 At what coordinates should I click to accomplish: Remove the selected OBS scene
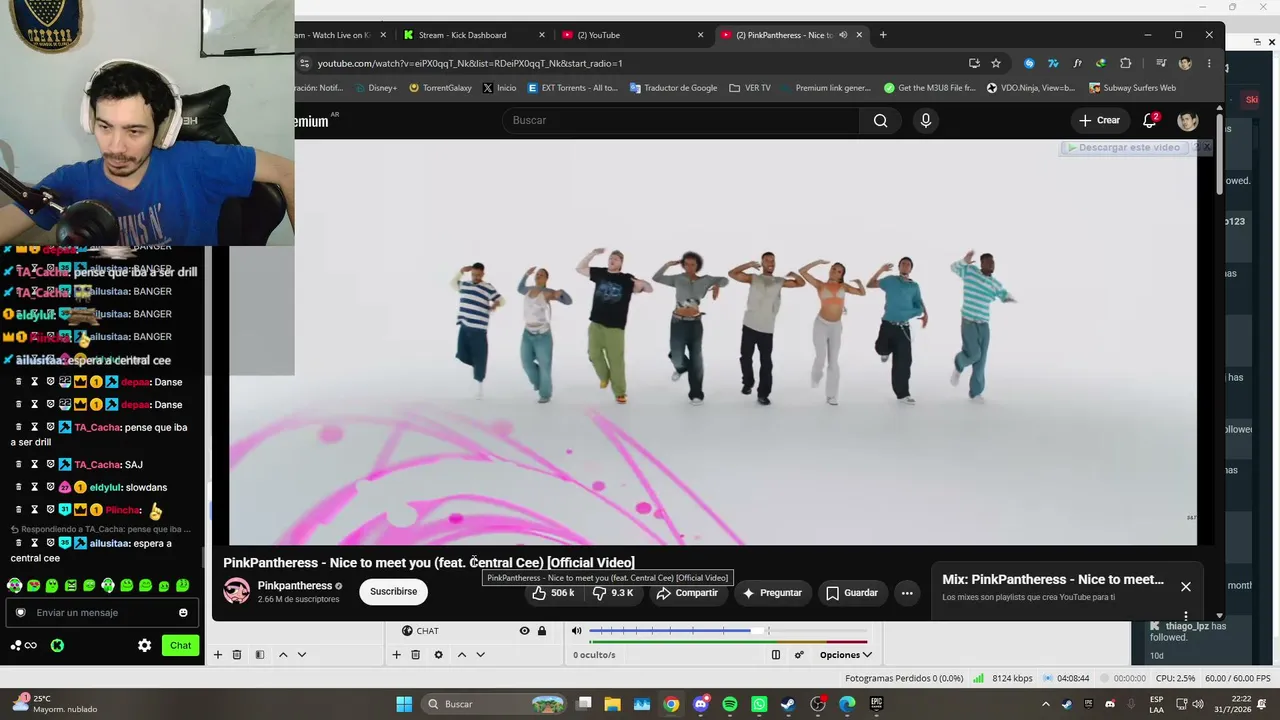click(237, 655)
